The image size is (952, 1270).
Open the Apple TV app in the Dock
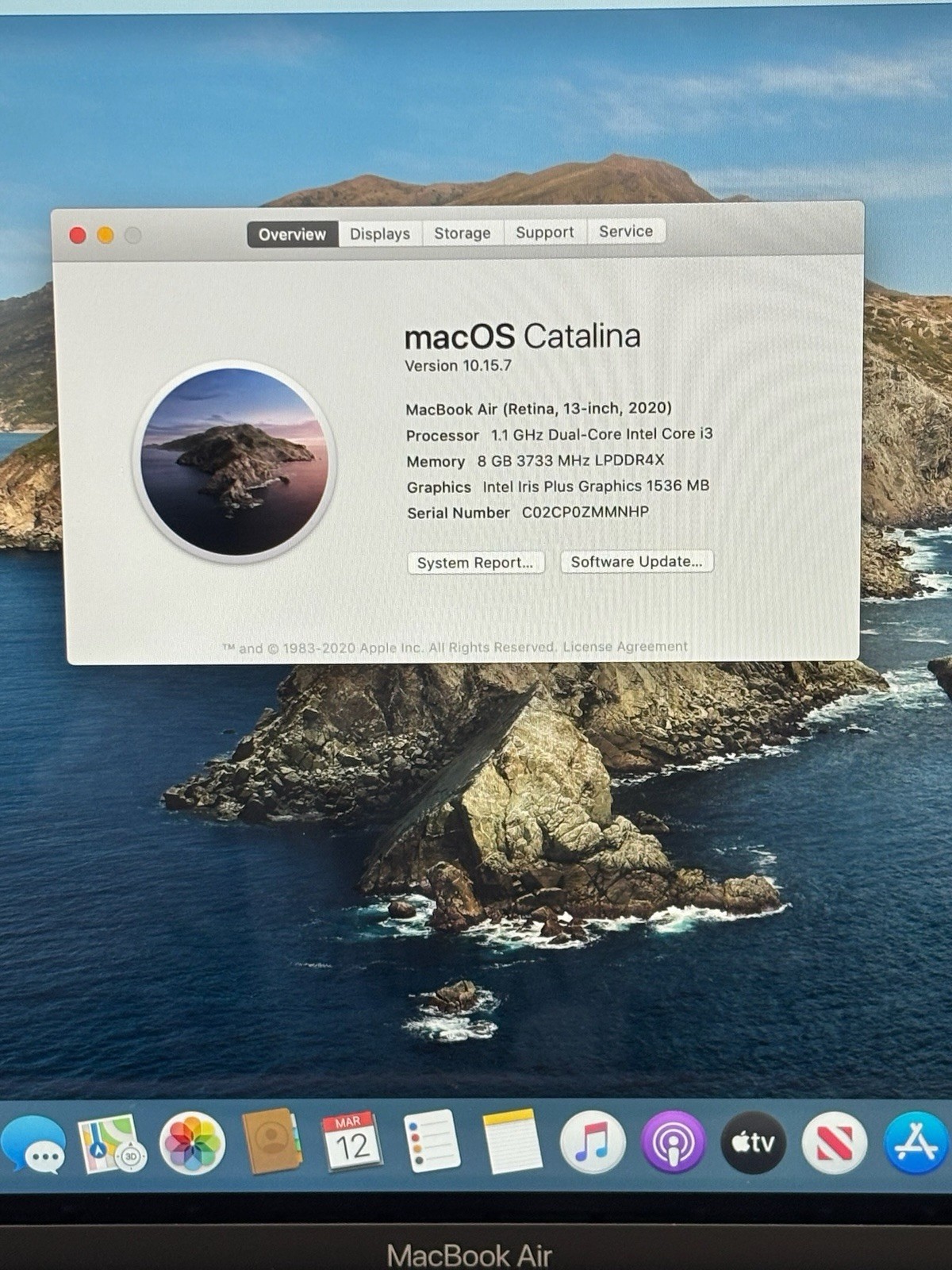(x=754, y=1143)
